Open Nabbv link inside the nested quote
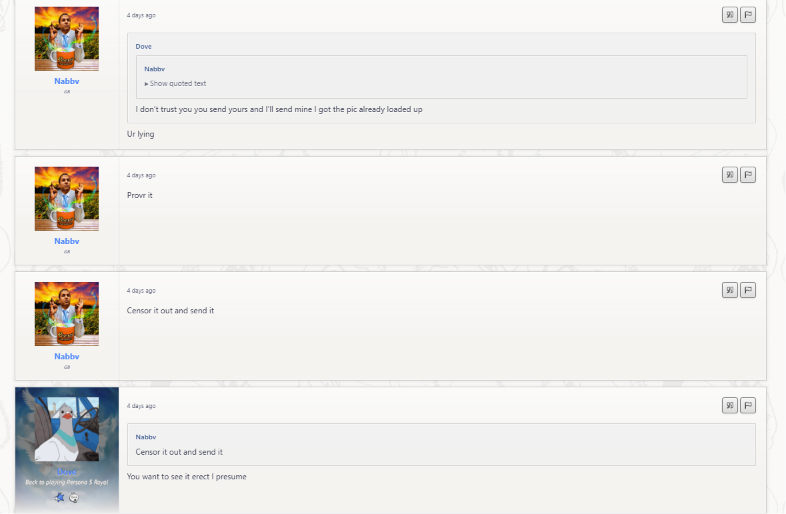The height and width of the screenshot is (514, 786). pos(154,69)
